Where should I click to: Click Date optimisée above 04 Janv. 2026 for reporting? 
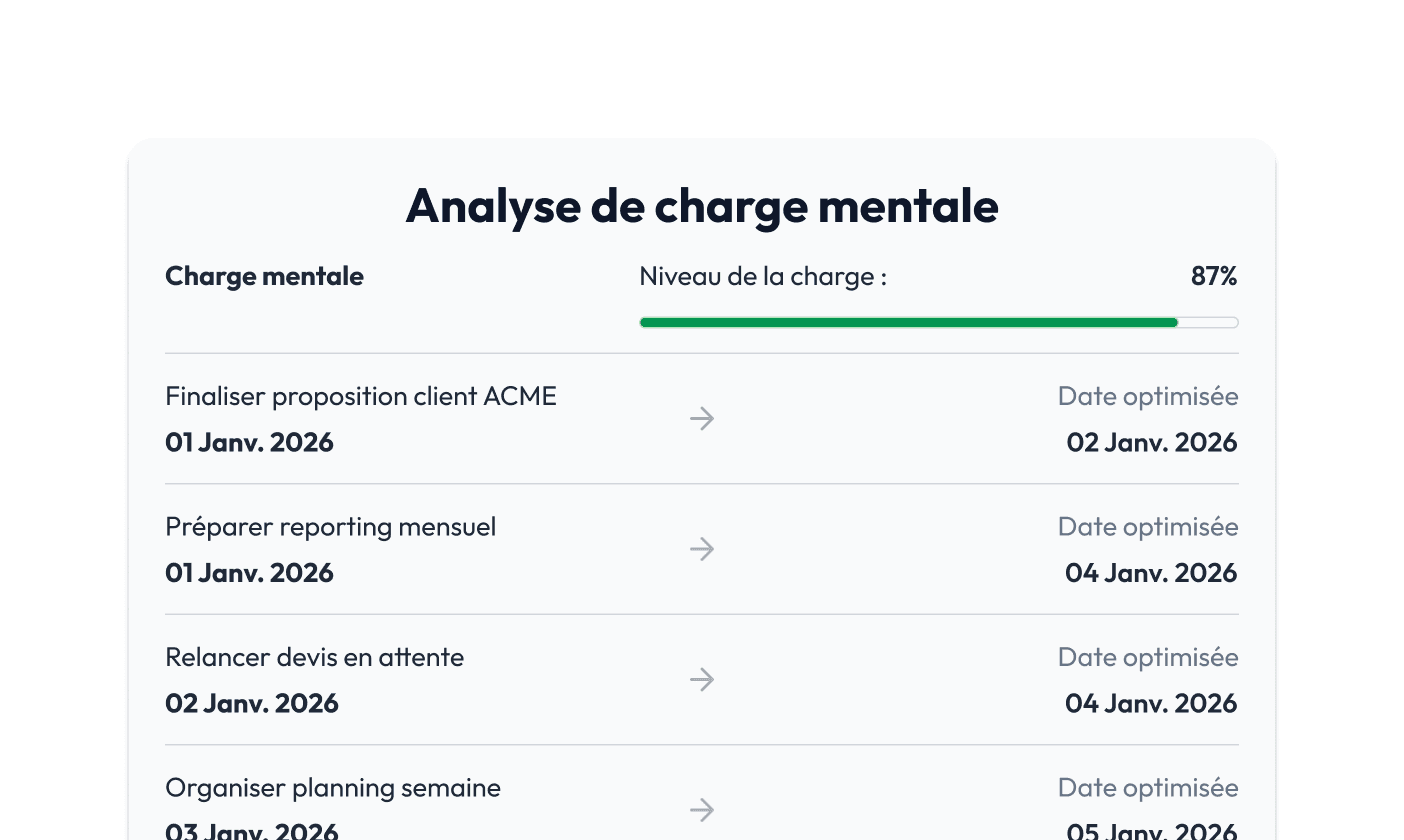[x=1148, y=527]
